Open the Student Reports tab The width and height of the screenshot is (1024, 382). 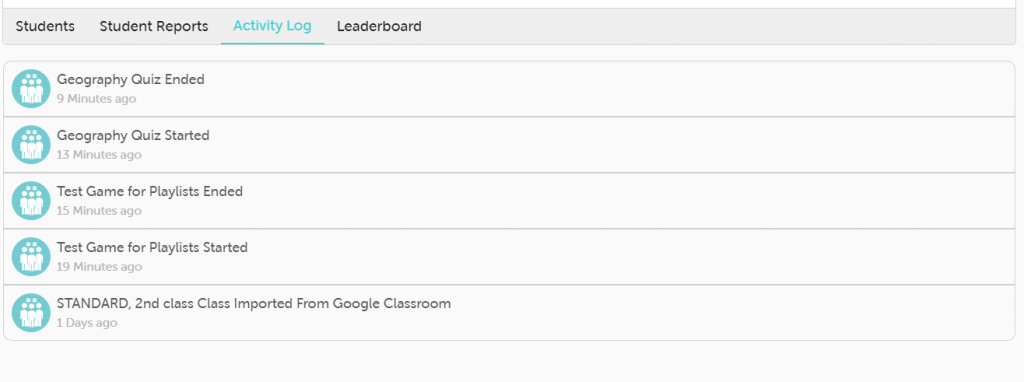click(154, 26)
